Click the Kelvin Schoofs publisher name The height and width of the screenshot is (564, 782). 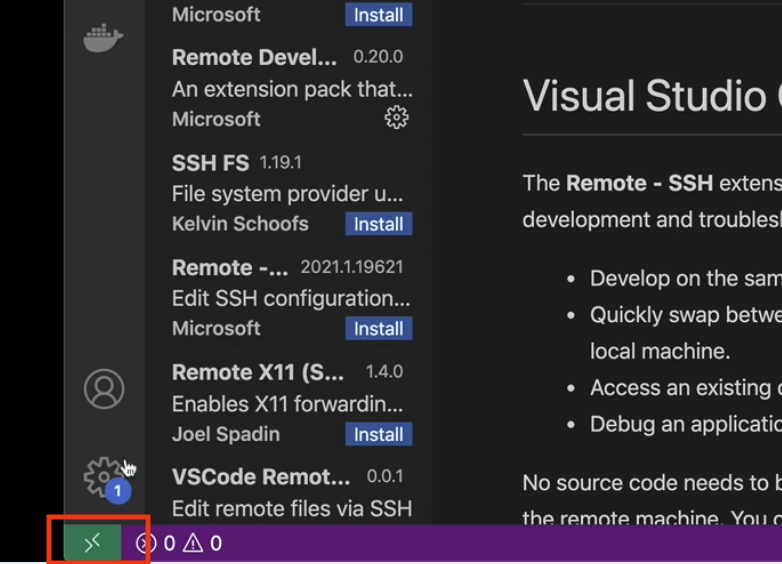[240, 224]
